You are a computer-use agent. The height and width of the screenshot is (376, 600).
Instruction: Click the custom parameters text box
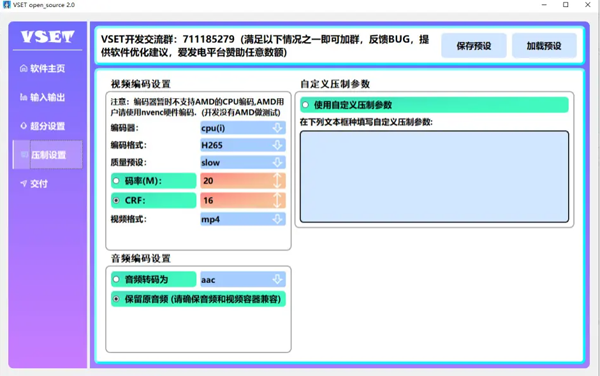click(x=434, y=176)
